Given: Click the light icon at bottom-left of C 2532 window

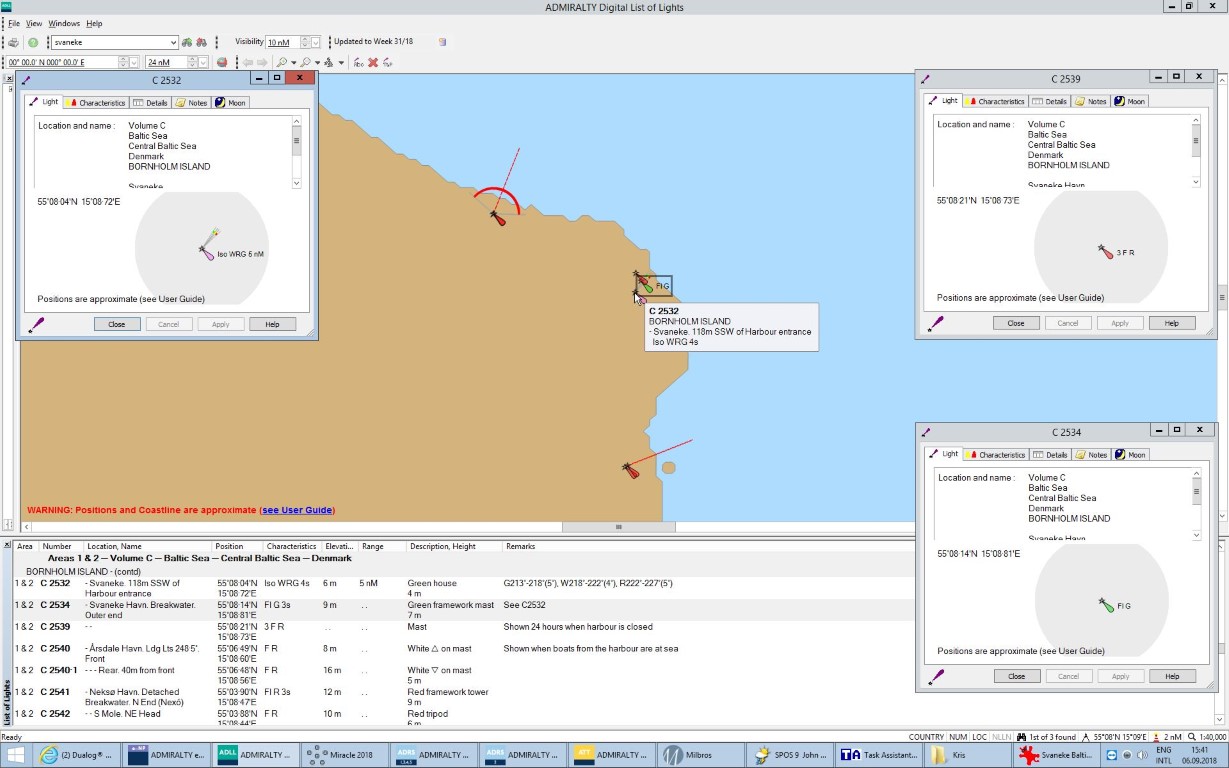Looking at the screenshot, I should click(35, 324).
